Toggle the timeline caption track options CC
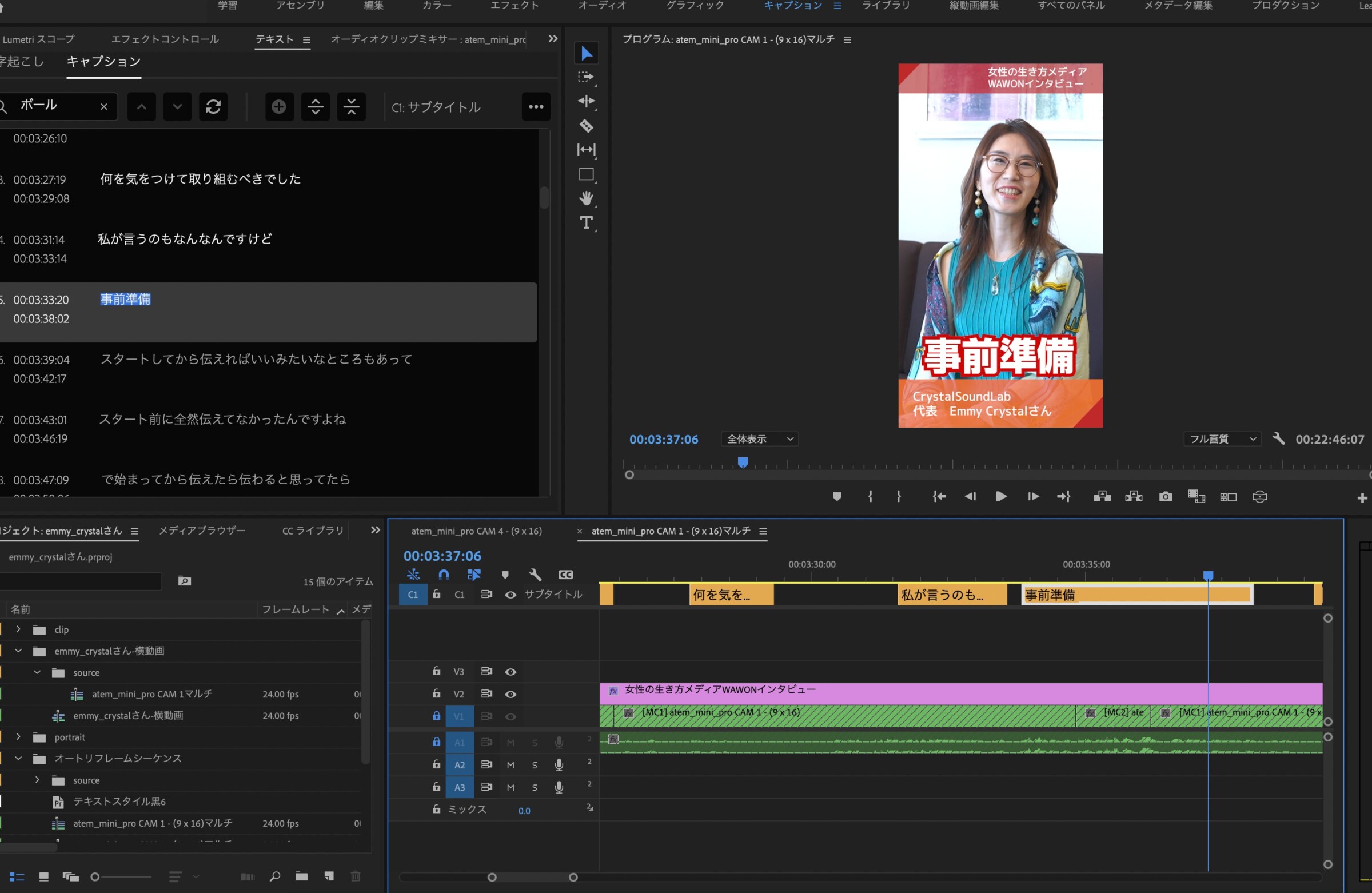 point(565,574)
